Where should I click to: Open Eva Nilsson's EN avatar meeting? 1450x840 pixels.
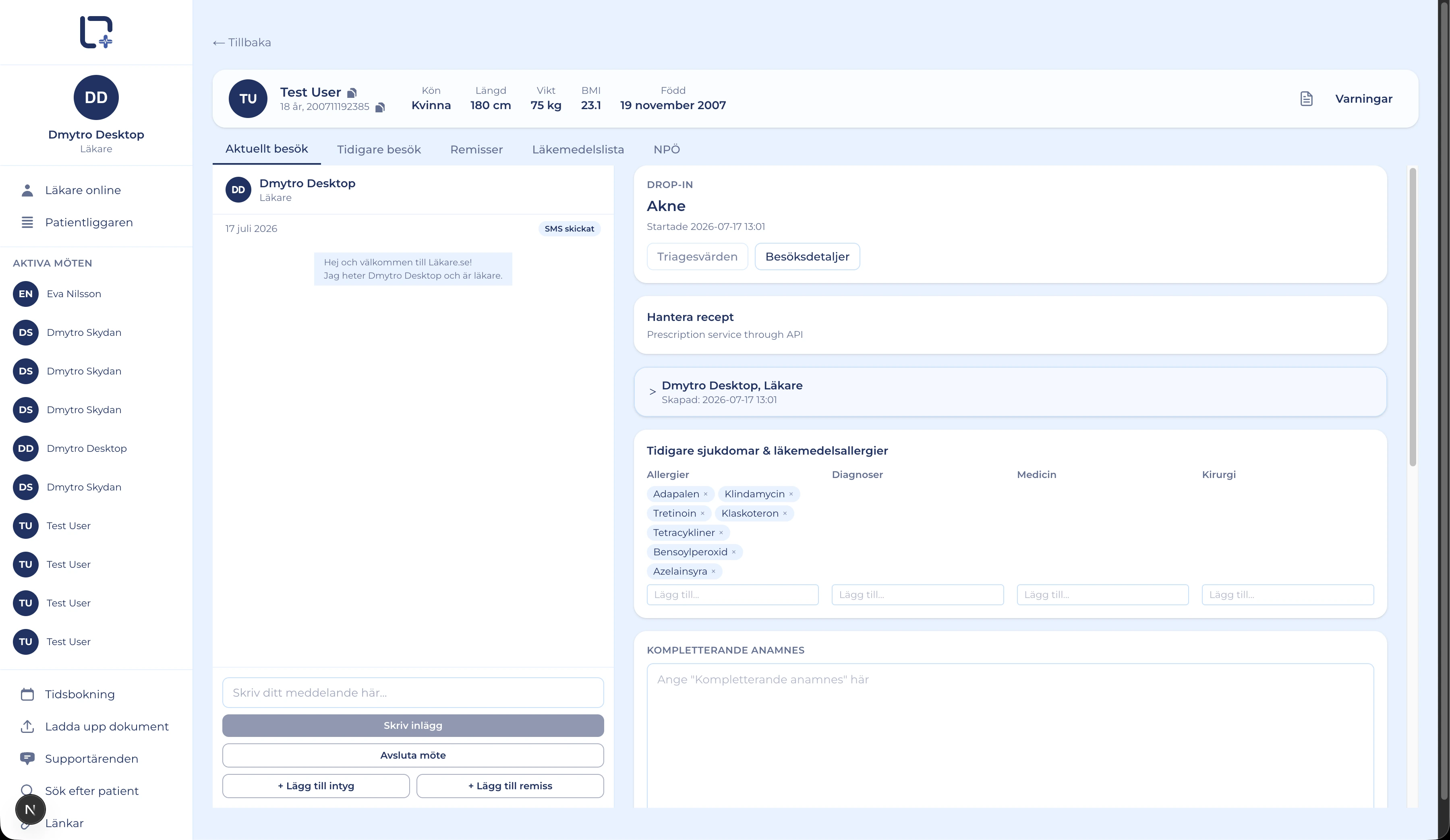point(25,294)
